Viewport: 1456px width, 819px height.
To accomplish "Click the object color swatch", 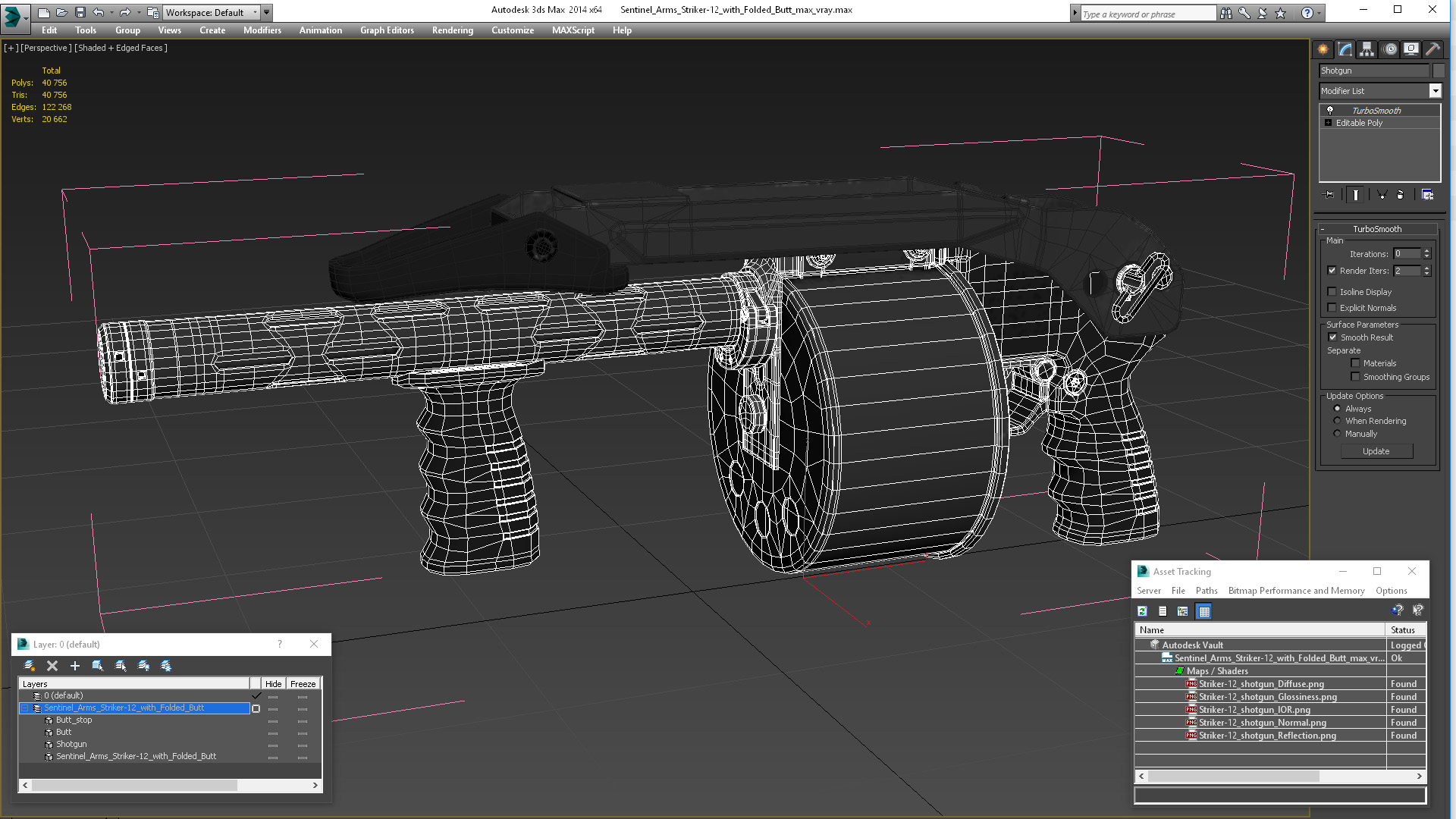I will [x=1438, y=71].
